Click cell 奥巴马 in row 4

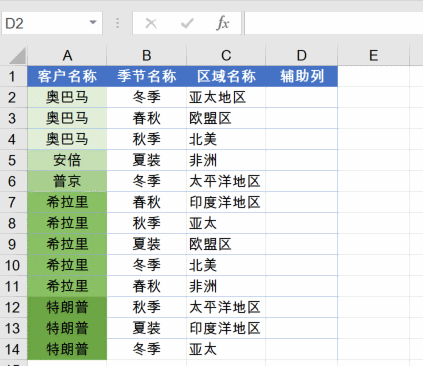coord(67,139)
